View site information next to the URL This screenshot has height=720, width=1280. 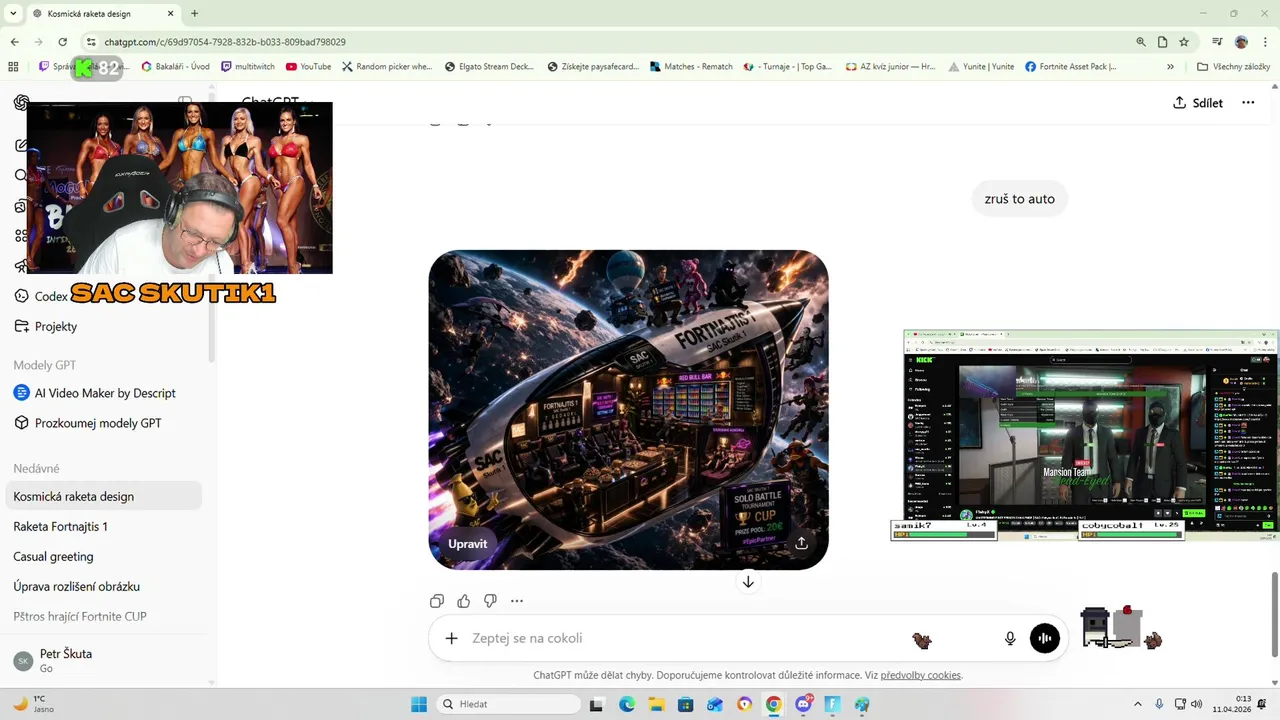(91, 42)
